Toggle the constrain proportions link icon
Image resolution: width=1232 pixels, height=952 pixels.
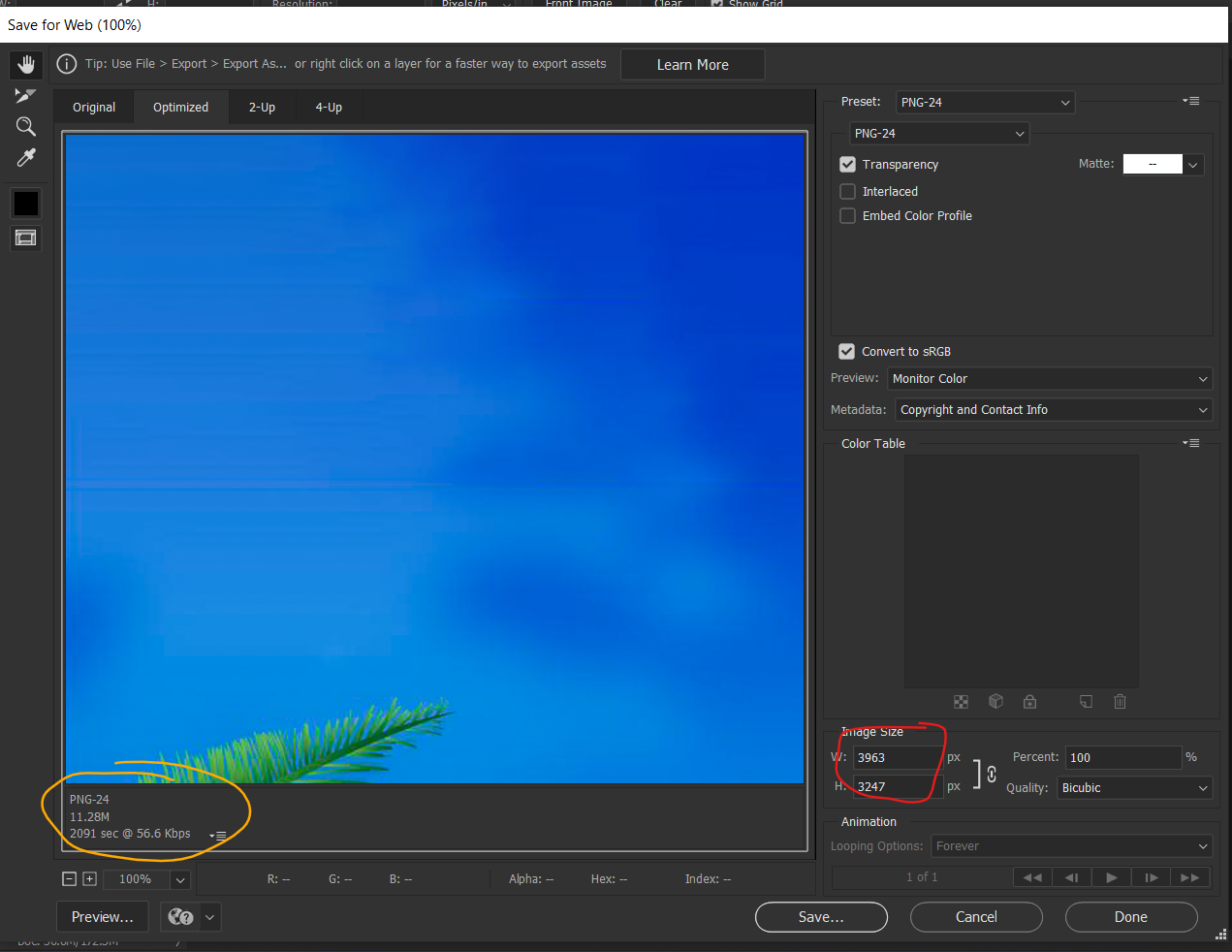[992, 774]
